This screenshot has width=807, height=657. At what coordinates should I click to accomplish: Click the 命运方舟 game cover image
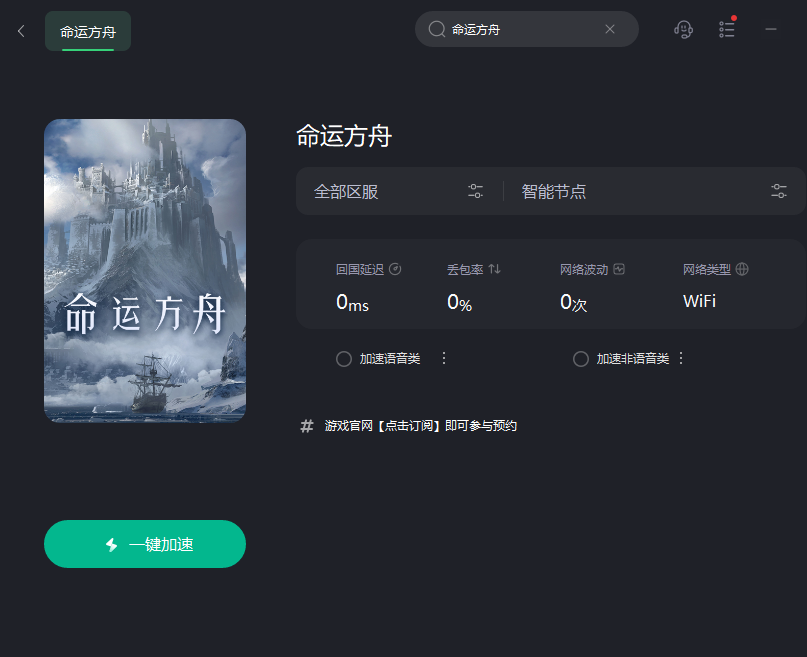(x=145, y=271)
